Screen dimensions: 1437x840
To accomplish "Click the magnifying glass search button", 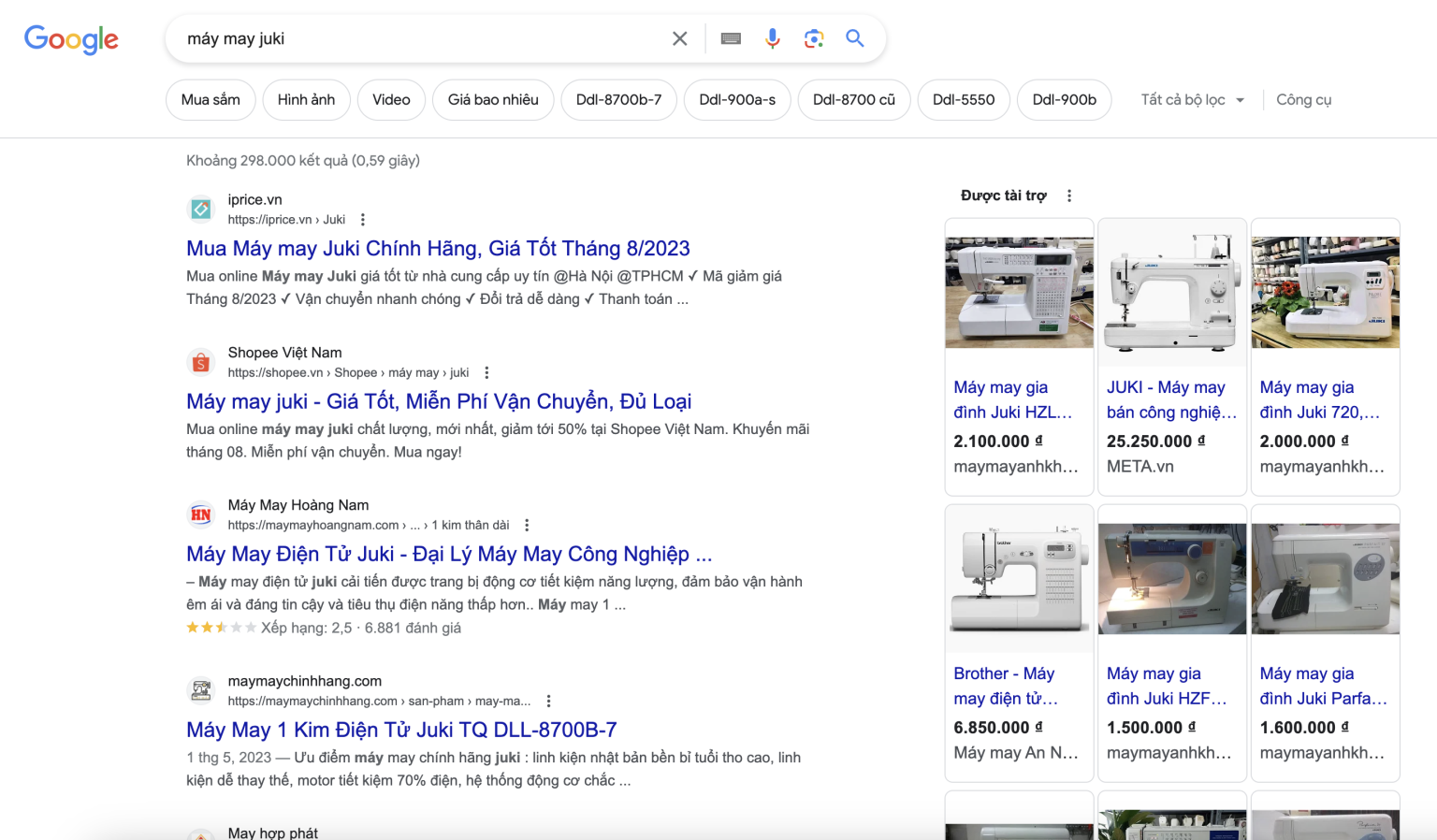I will coord(854,38).
